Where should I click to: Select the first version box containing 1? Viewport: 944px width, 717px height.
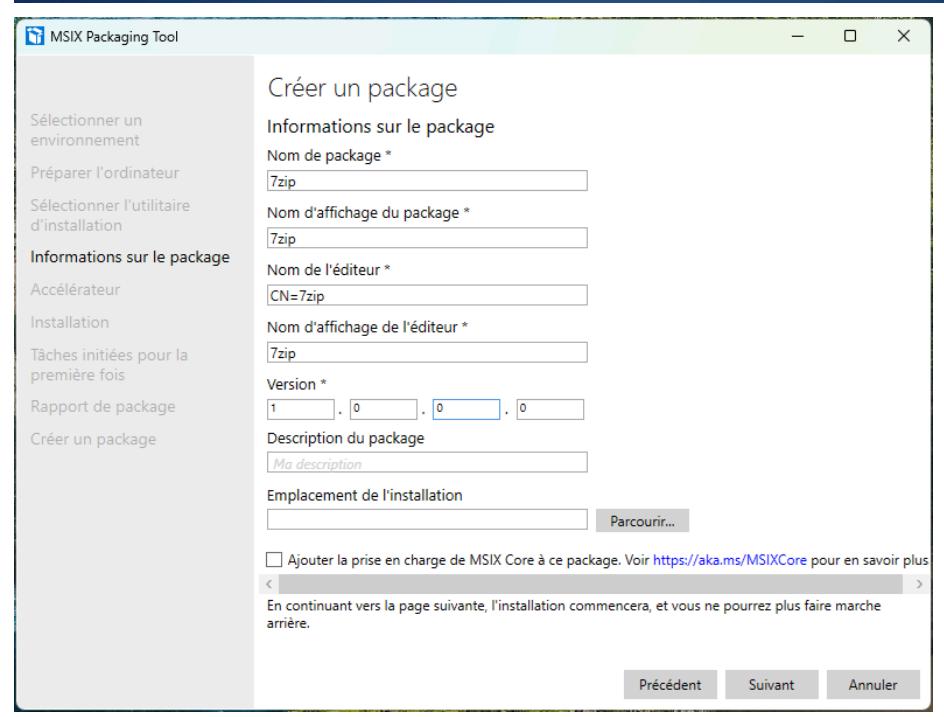(300, 409)
